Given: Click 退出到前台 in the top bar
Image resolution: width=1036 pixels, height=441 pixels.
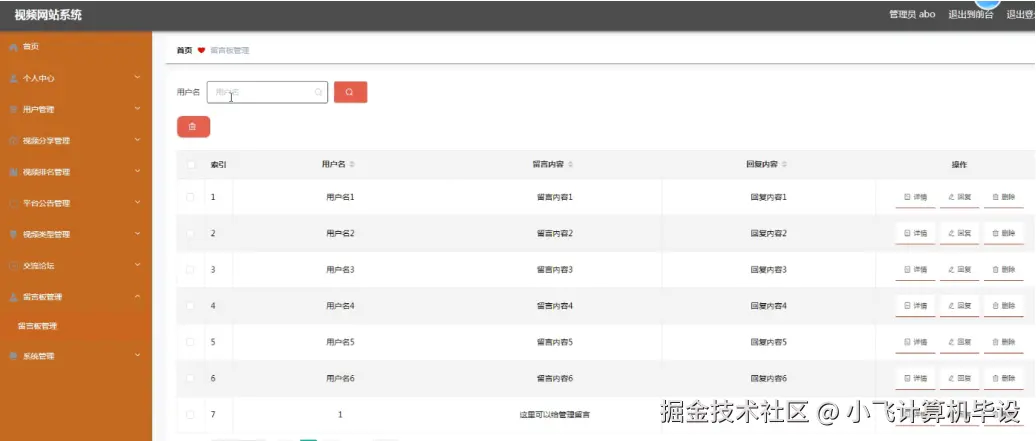Looking at the screenshot, I should [x=971, y=15].
